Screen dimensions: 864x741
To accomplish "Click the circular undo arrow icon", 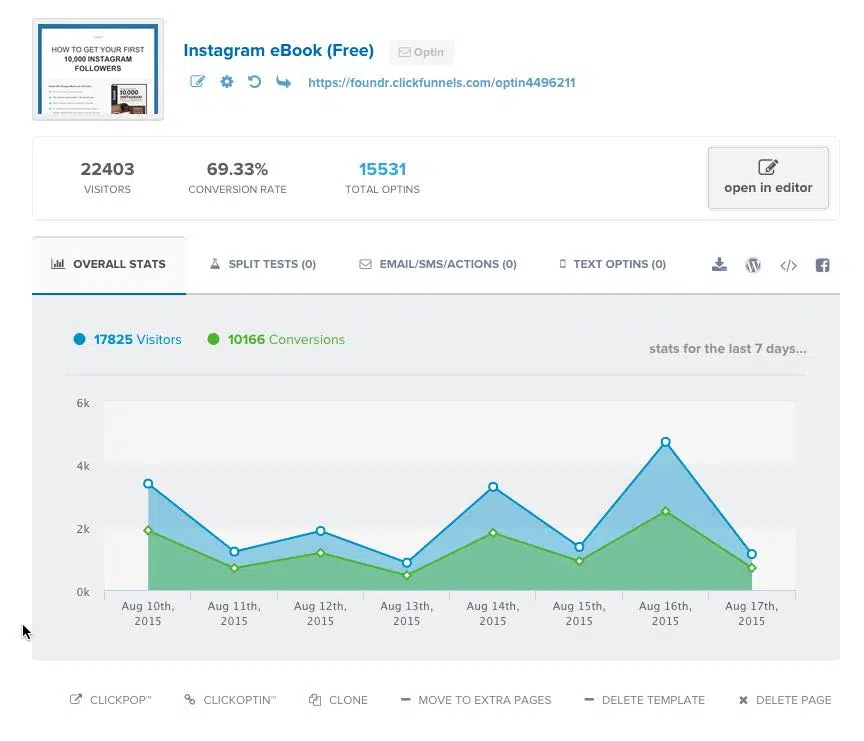I will click(x=254, y=82).
